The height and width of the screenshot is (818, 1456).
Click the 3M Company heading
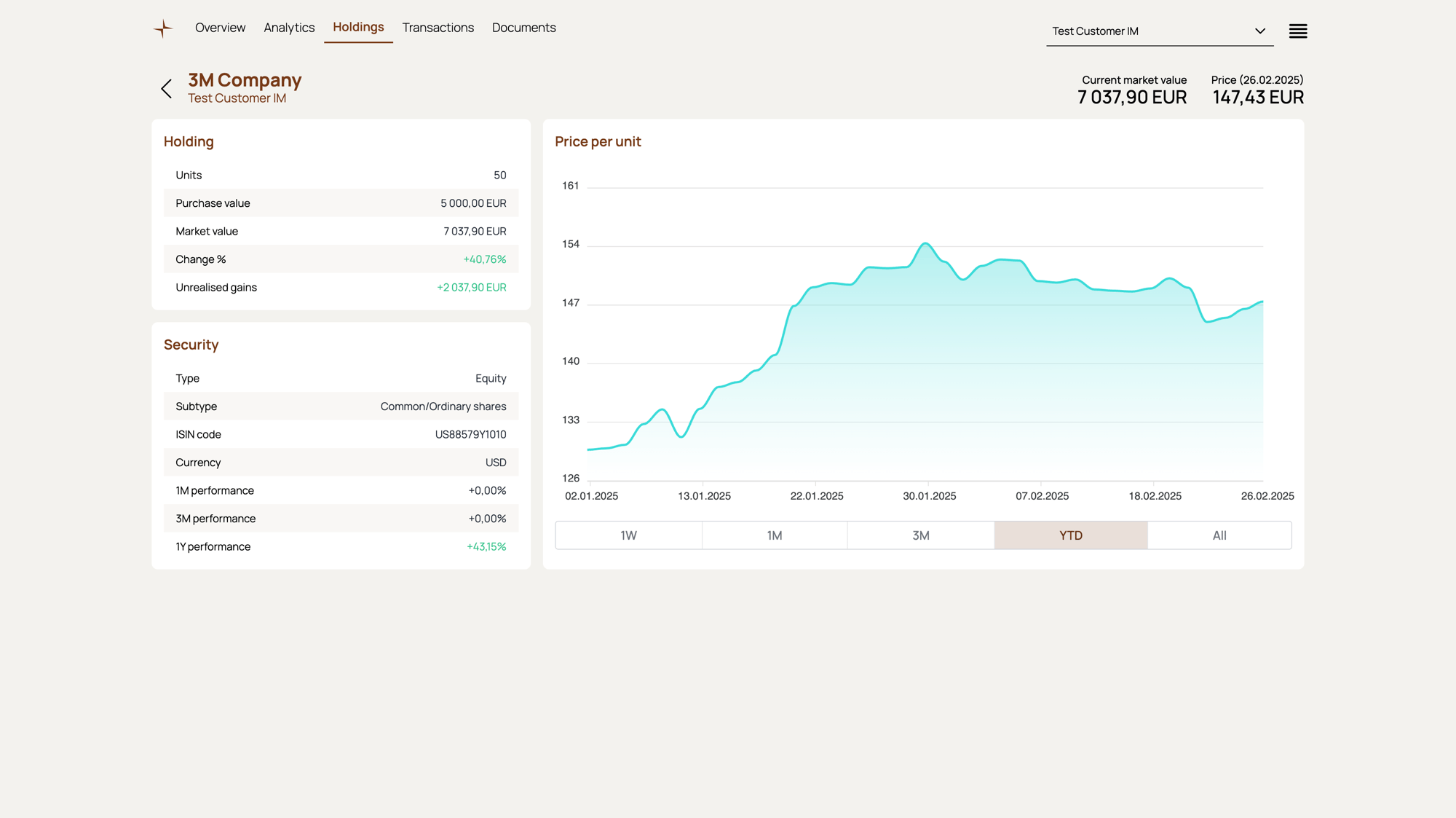245,80
